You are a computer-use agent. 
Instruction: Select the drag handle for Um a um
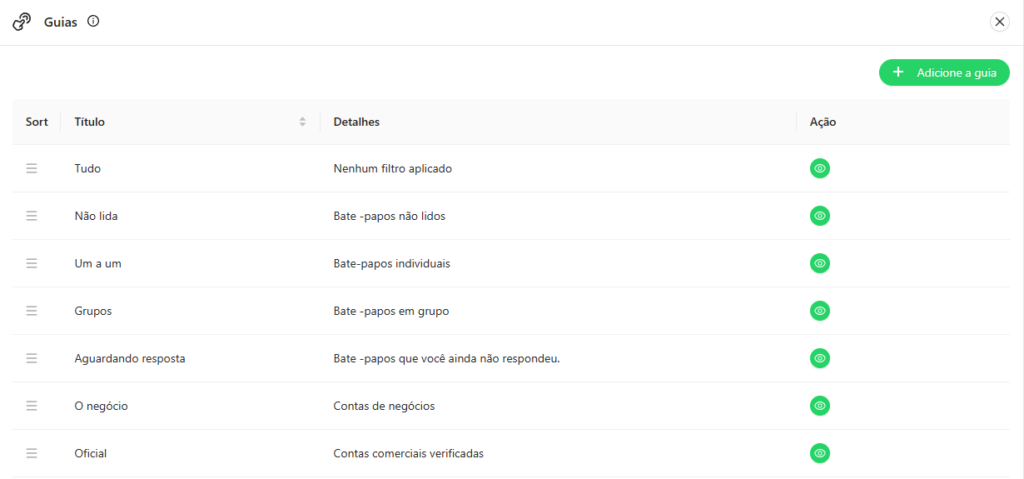[x=31, y=263]
